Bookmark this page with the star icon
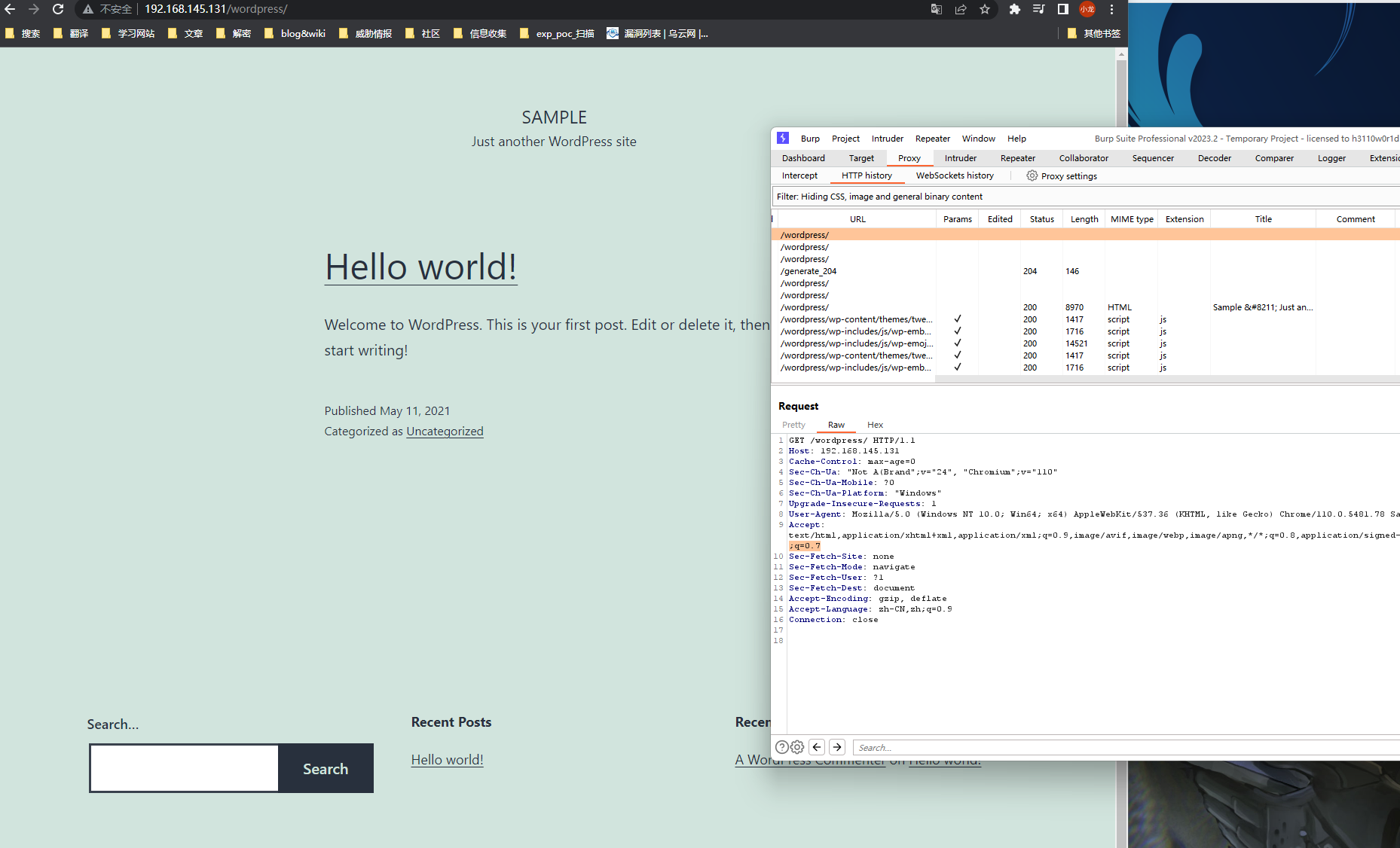Screen dimensions: 1400x848 pyautogui.click(x=985, y=9)
